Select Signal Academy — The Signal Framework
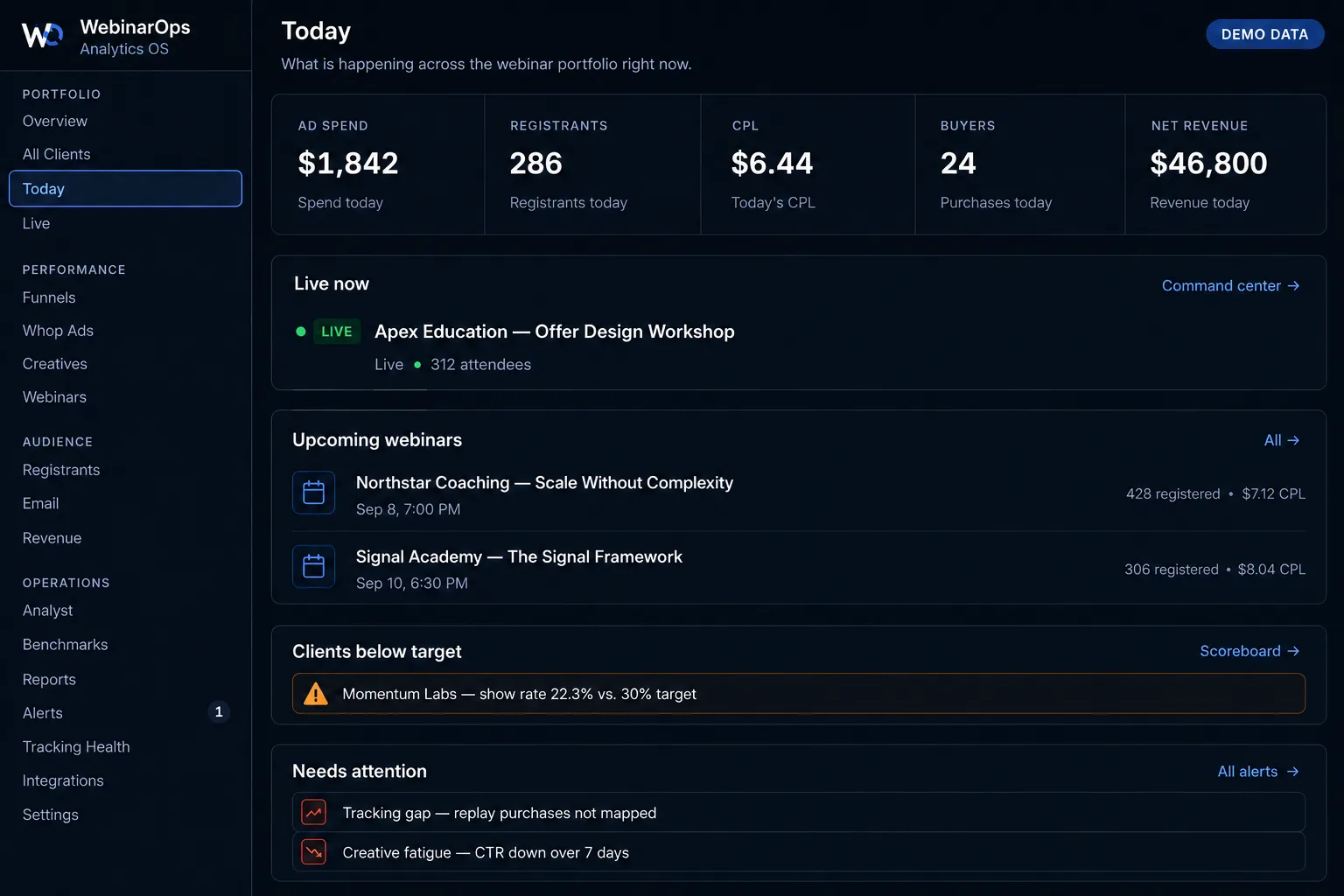The height and width of the screenshot is (896, 1344). click(519, 557)
